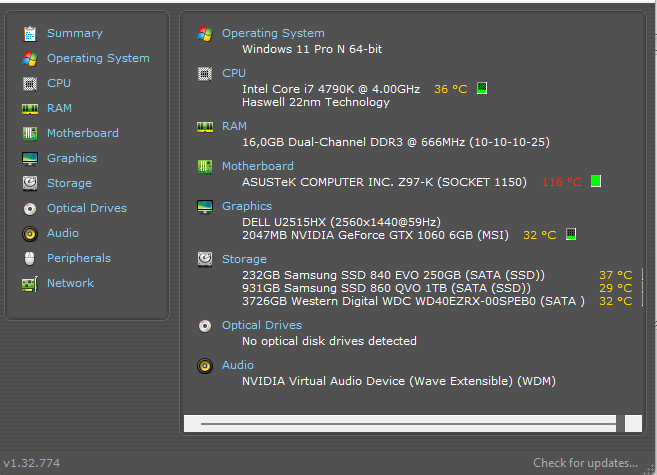Click the Graphics heading in summary panel
The width and height of the screenshot is (657, 475).
click(x=246, y=206)
